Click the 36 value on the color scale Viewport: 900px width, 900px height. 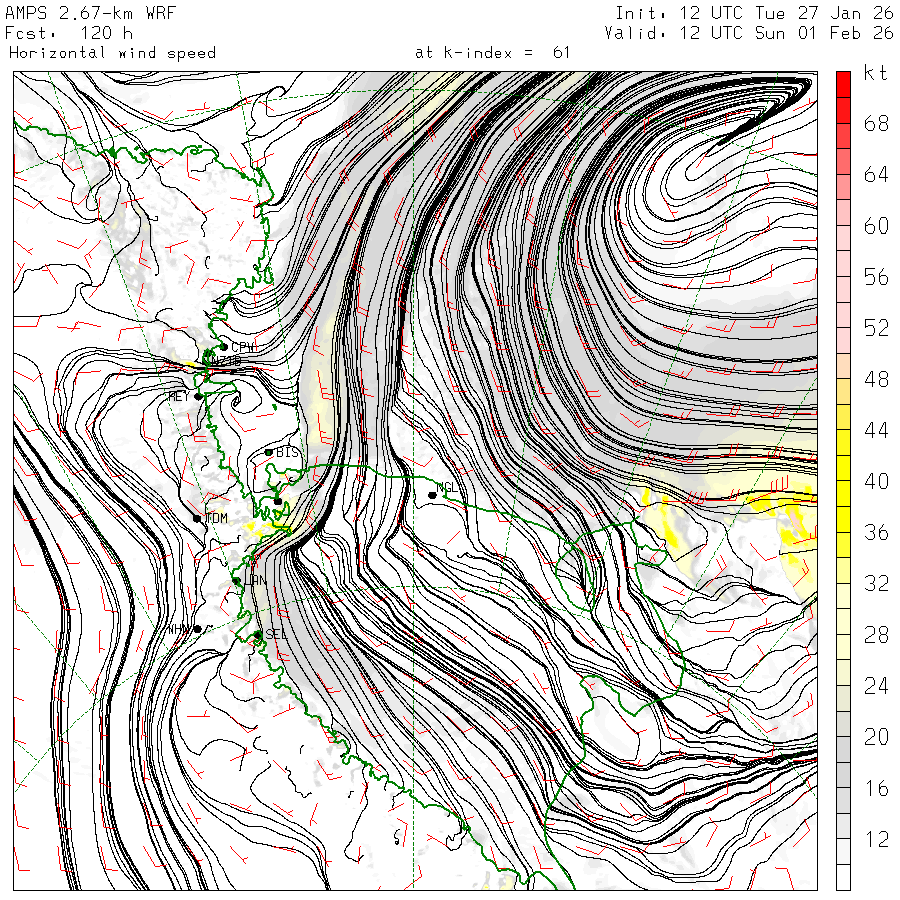click(x=876, y=533)
